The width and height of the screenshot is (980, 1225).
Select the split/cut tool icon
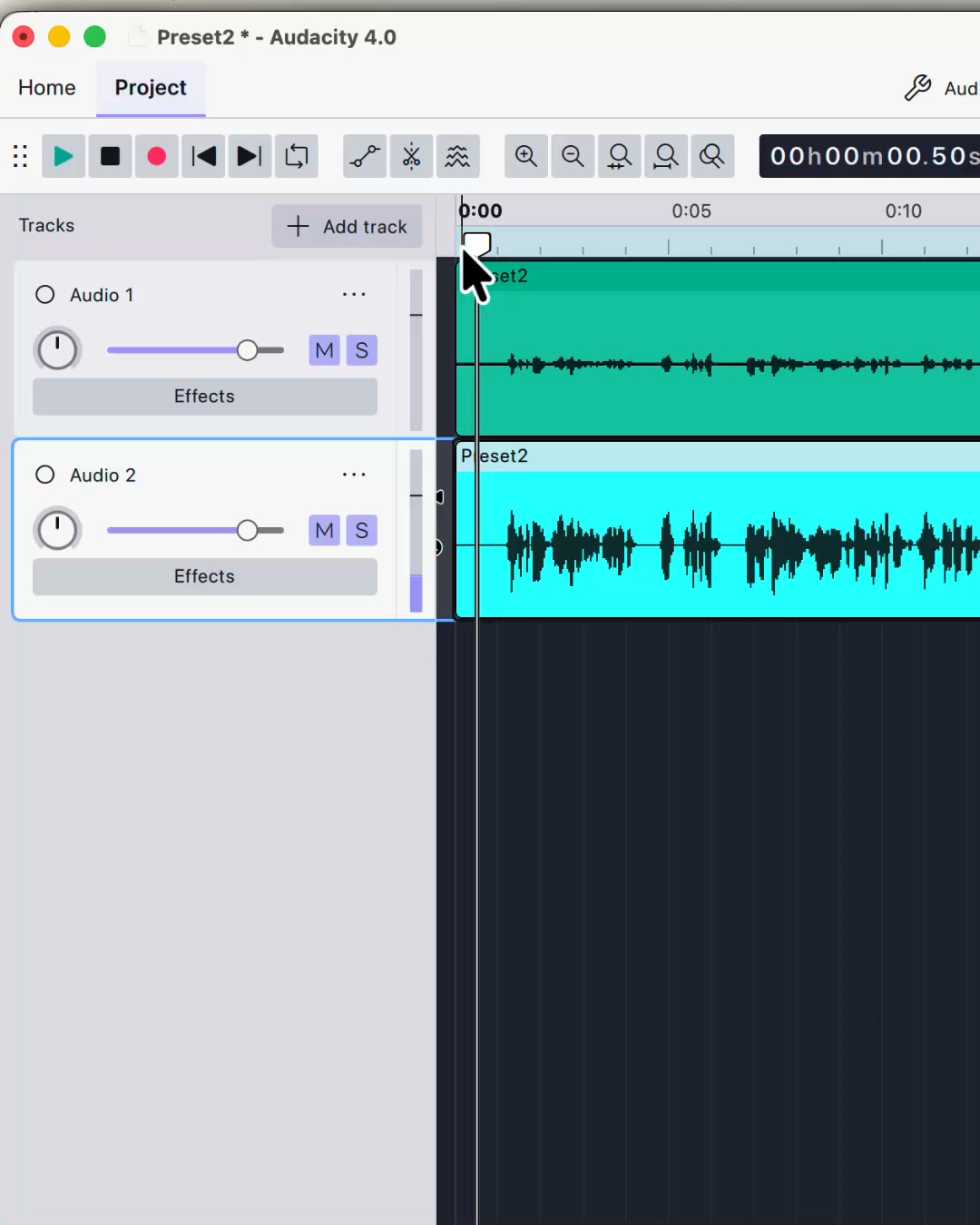pyautogui.click(x=411, y=156)
